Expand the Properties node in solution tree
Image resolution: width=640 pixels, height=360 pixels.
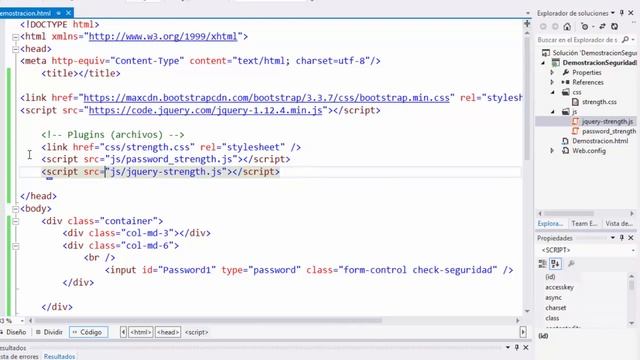coord(552,72)
